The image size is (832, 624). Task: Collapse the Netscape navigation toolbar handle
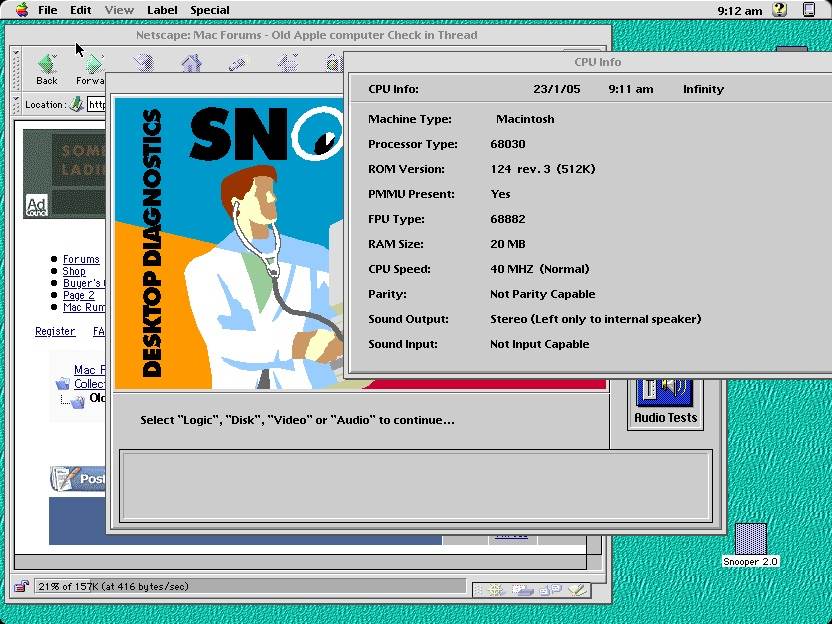(16, 71)
